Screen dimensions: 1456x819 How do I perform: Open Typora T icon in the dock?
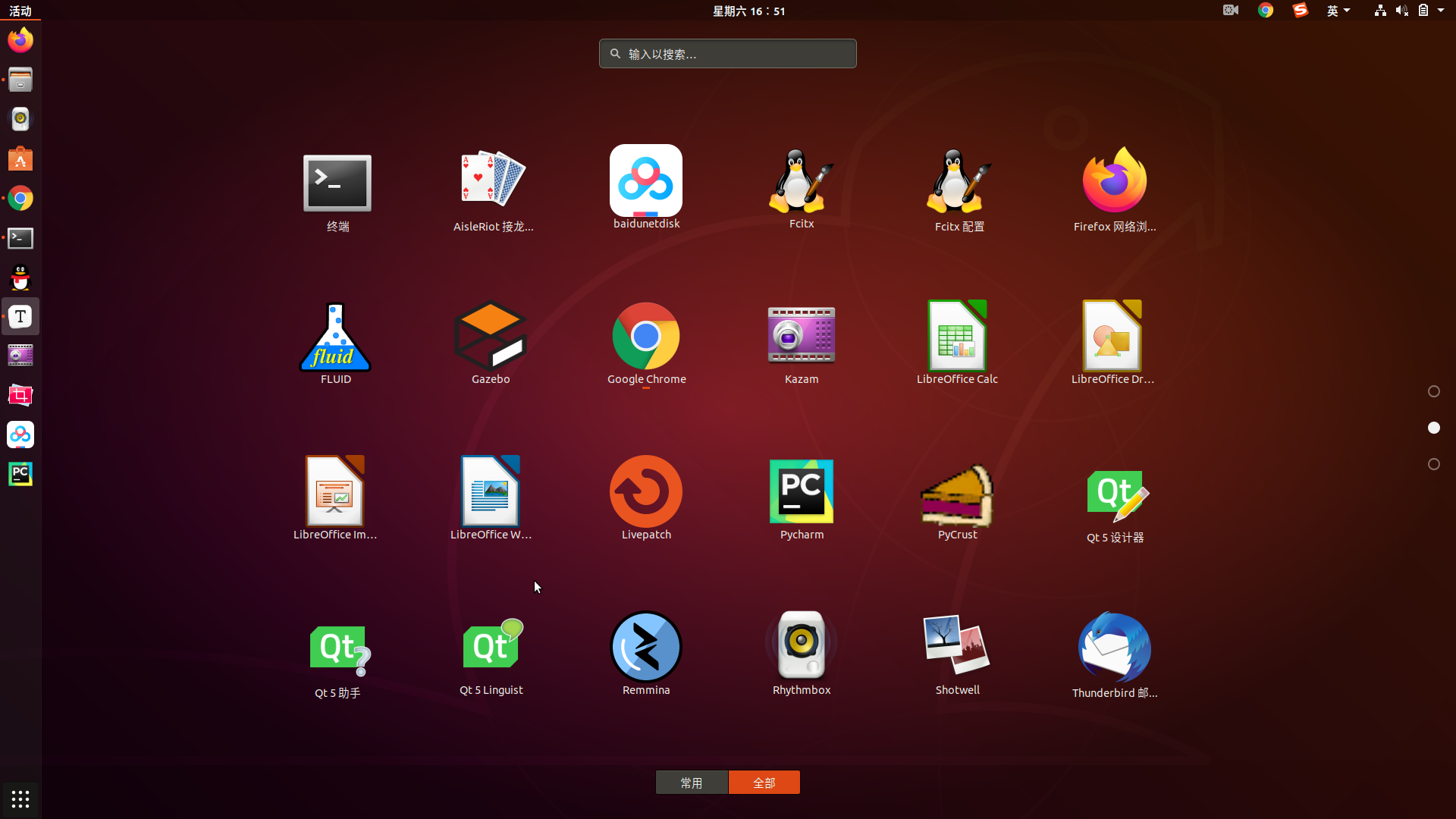coord(20,316)
